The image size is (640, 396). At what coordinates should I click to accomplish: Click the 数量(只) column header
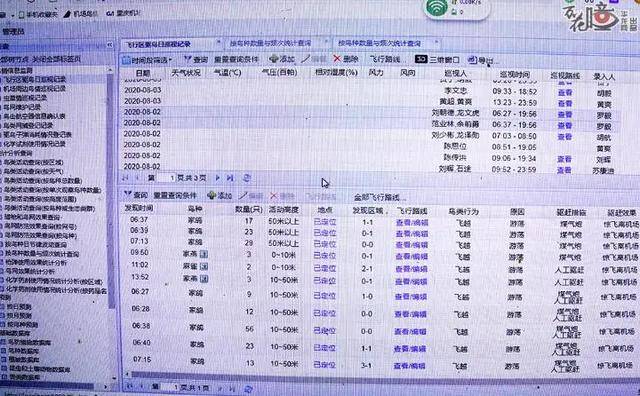pos(248,209)
